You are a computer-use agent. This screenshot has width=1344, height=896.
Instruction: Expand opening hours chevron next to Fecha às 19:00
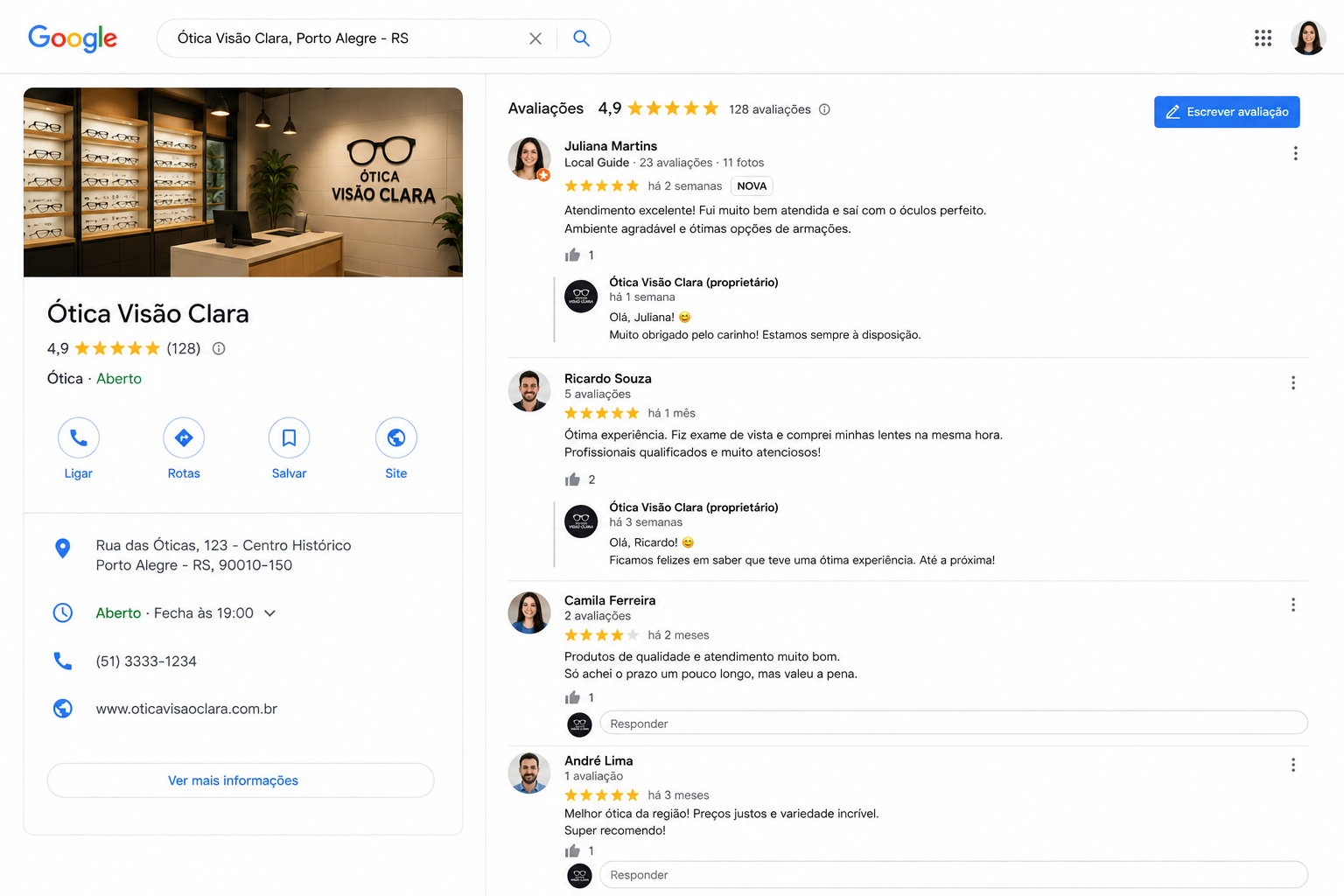[x=269, y=613]
